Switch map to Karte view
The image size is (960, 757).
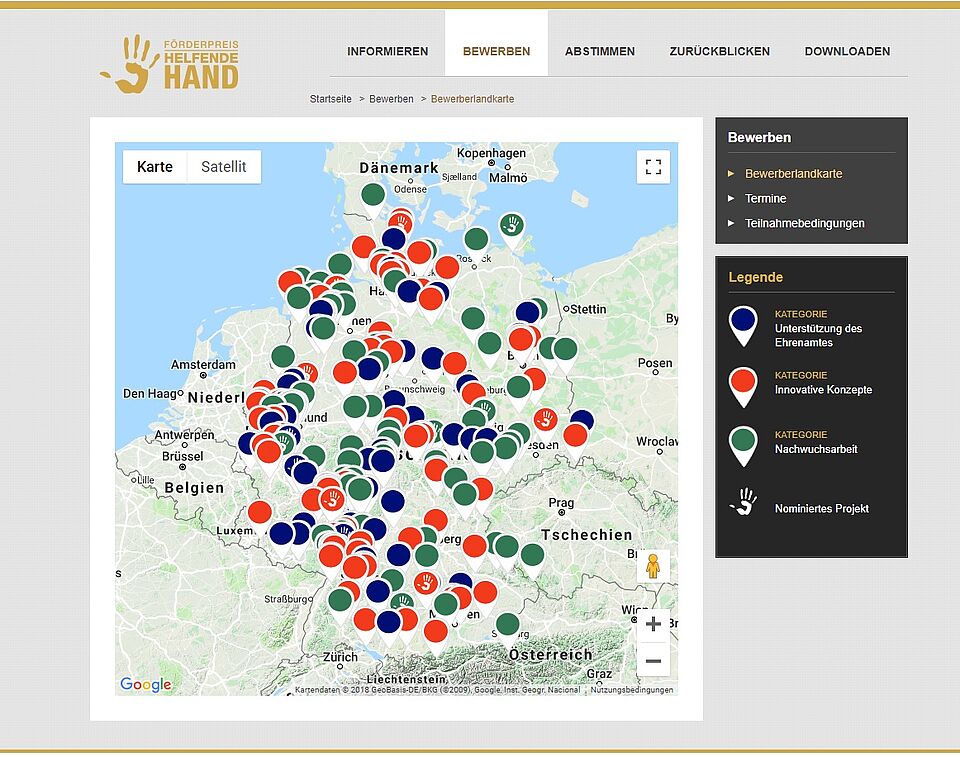click(x=155, y=167)
